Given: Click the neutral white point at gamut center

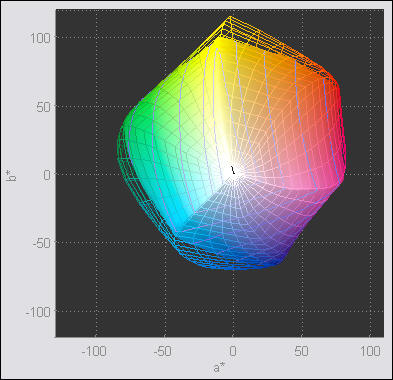Looking at the screenshot, I should tap(233, 170).
